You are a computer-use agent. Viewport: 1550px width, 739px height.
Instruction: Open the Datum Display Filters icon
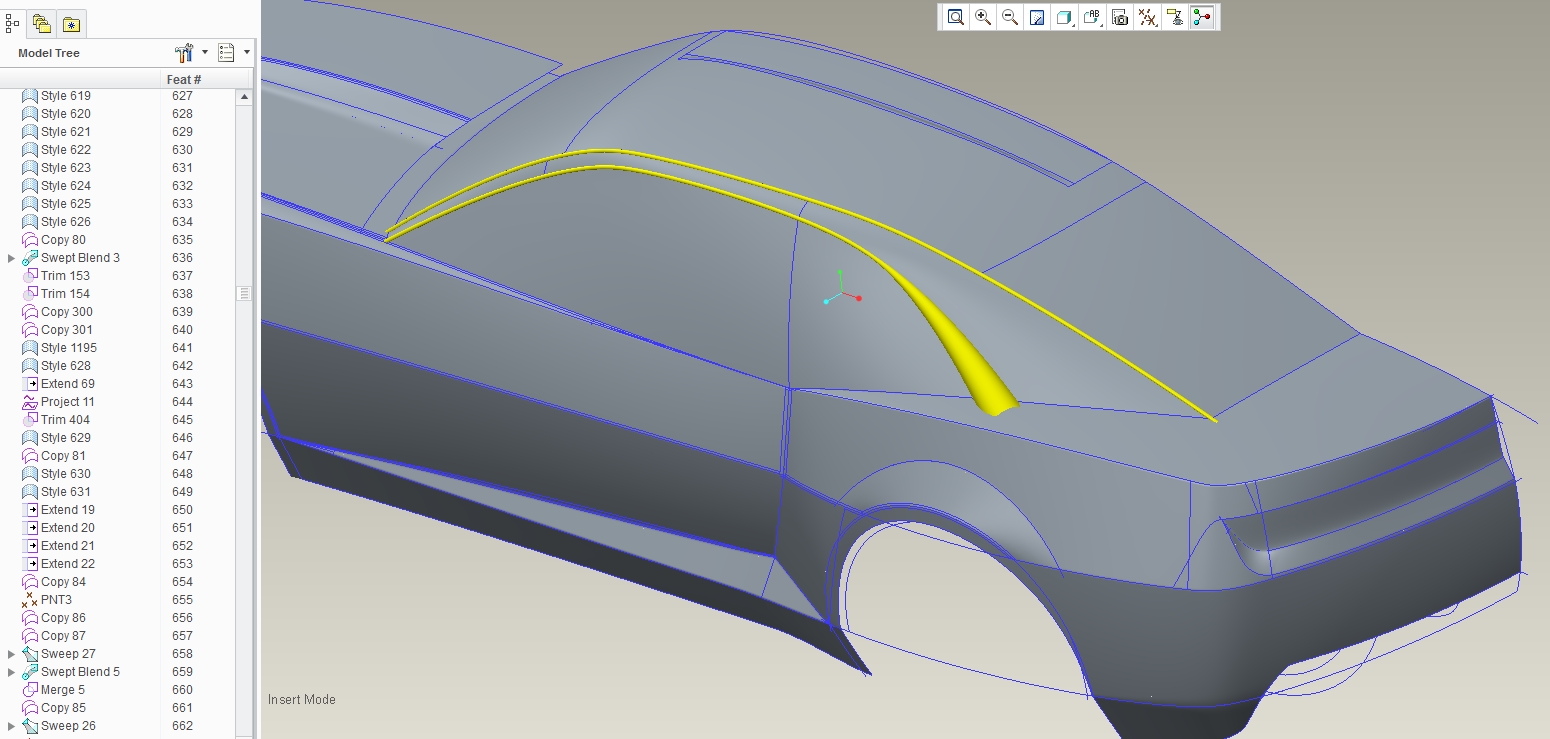[x=1148, y=17]
